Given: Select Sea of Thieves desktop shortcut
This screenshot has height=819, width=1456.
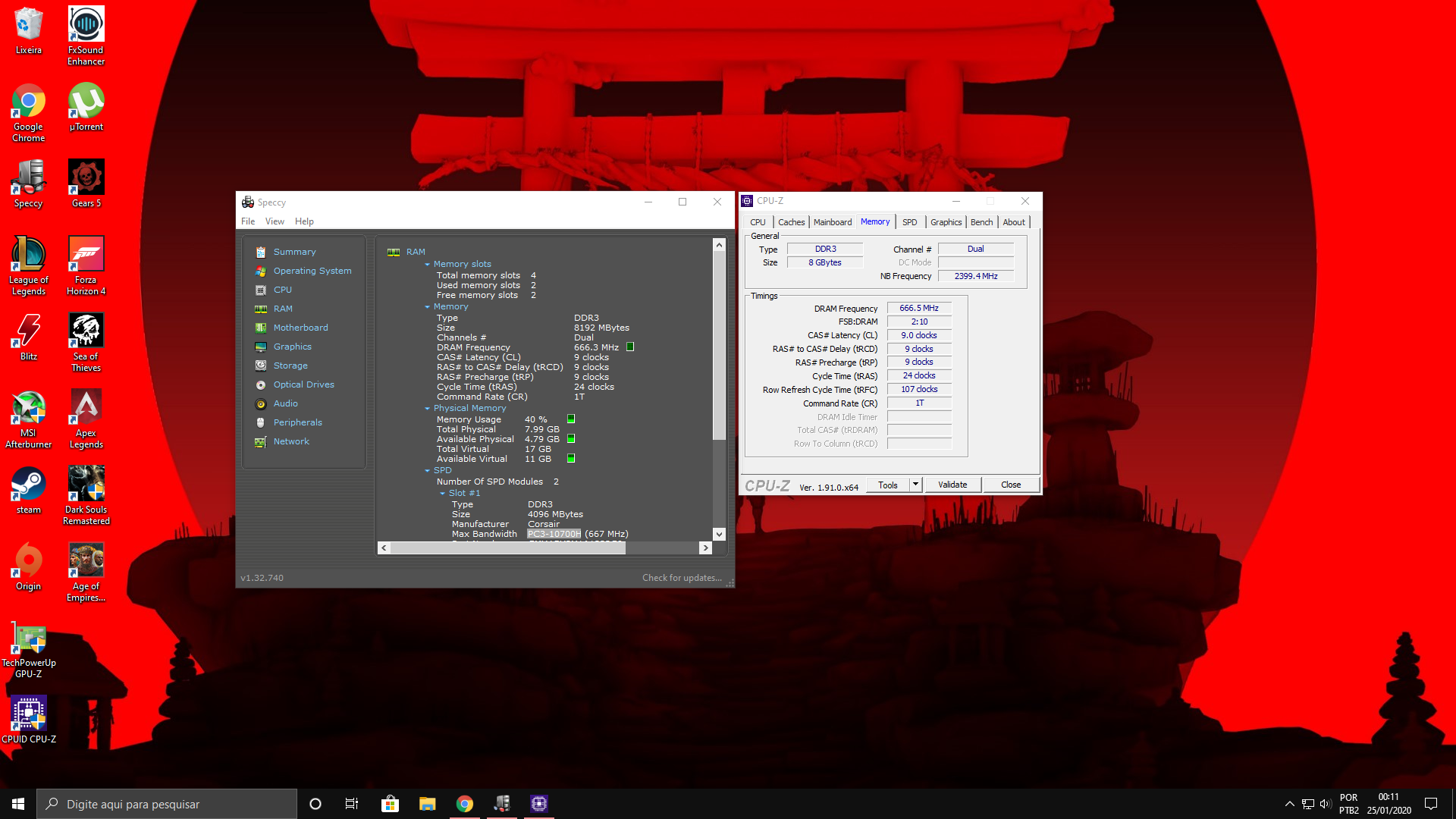Looking at the screenshot, I should pyautogui.click(x=86, y=343).
